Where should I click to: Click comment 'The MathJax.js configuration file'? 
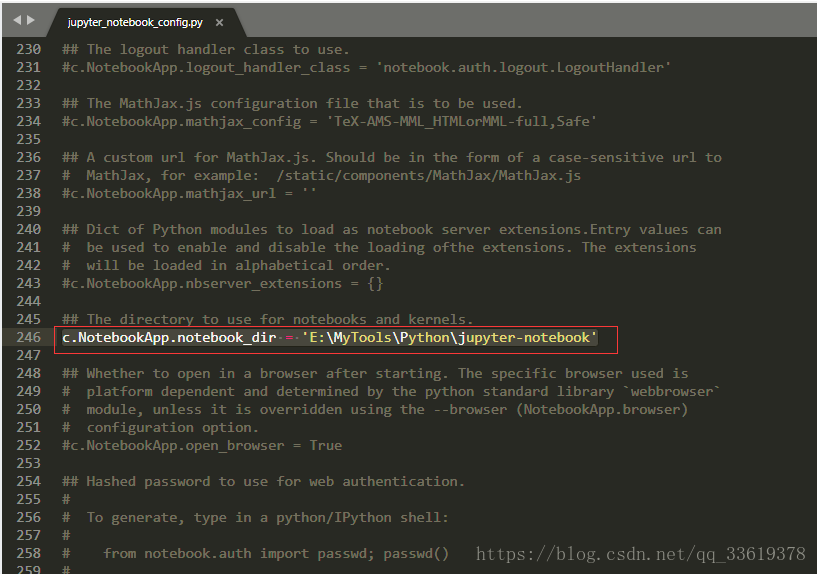[292, 104]
